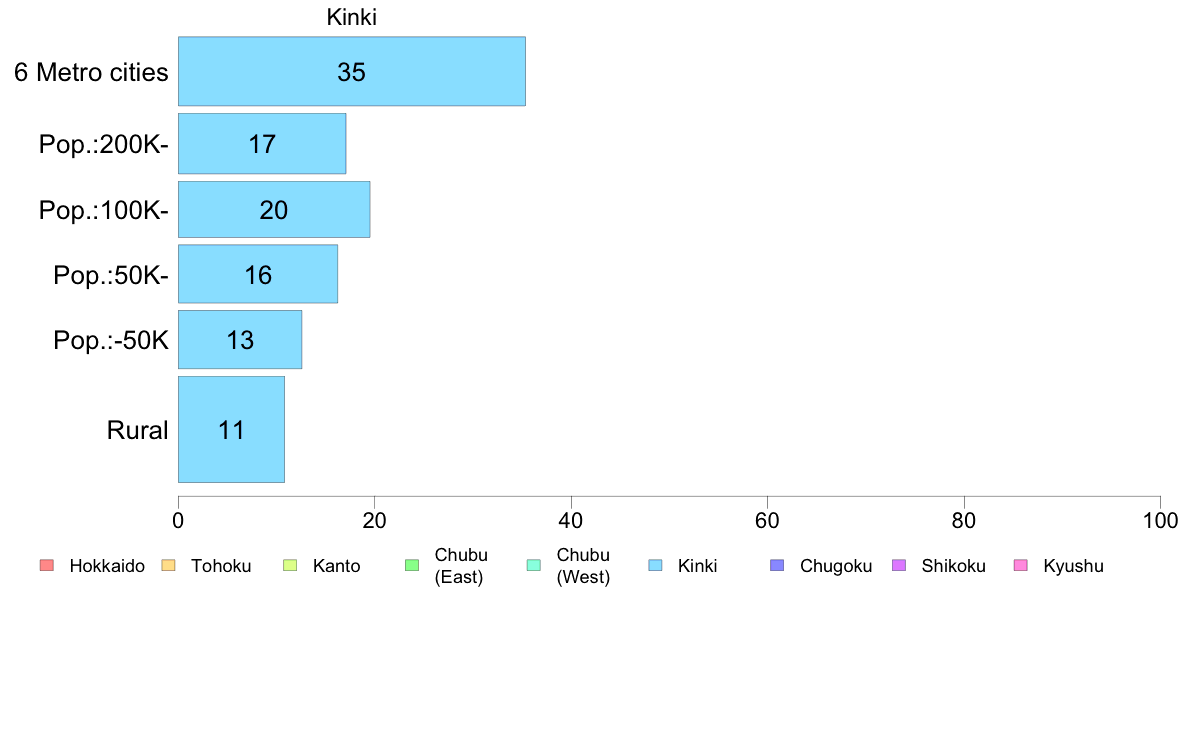This screenshot has width=1188, height=736.
Task: Click the Kinki light blue legend swatch
Action: coord(655,565)
